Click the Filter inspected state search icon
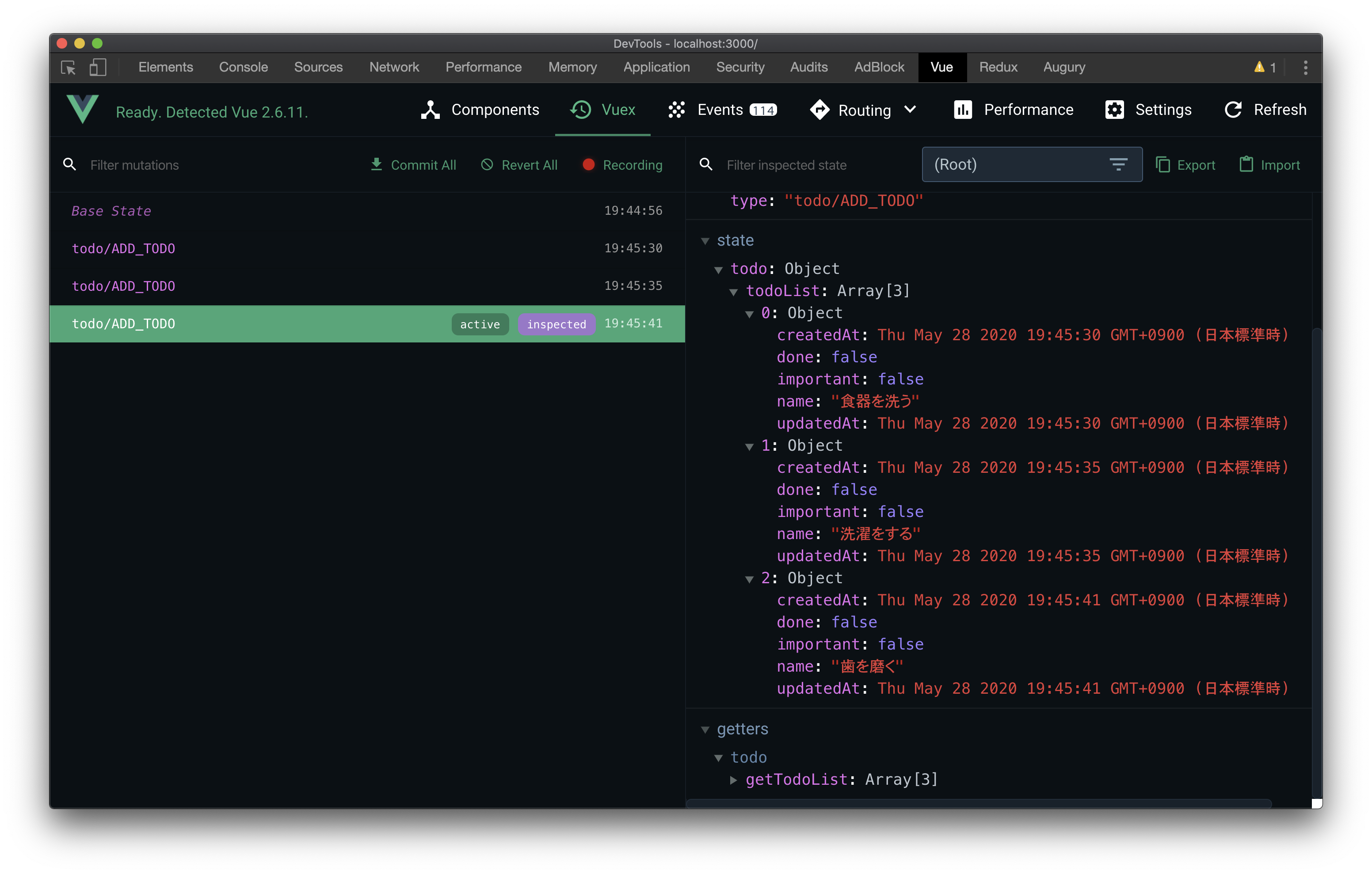 click(x=706, y=165)
